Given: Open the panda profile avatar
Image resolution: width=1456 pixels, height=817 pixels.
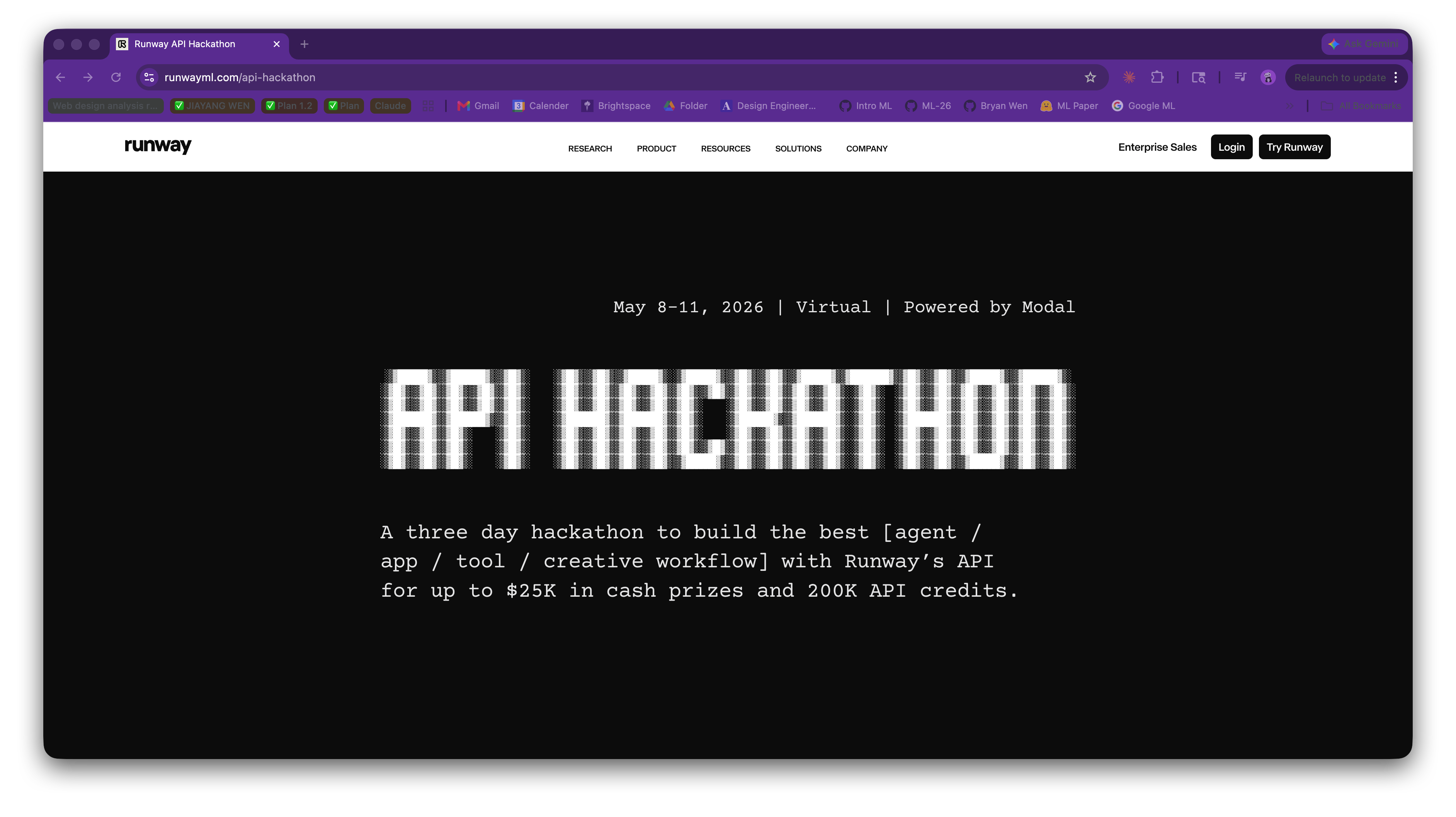Looking at the screenshot, I should 1268,77.
